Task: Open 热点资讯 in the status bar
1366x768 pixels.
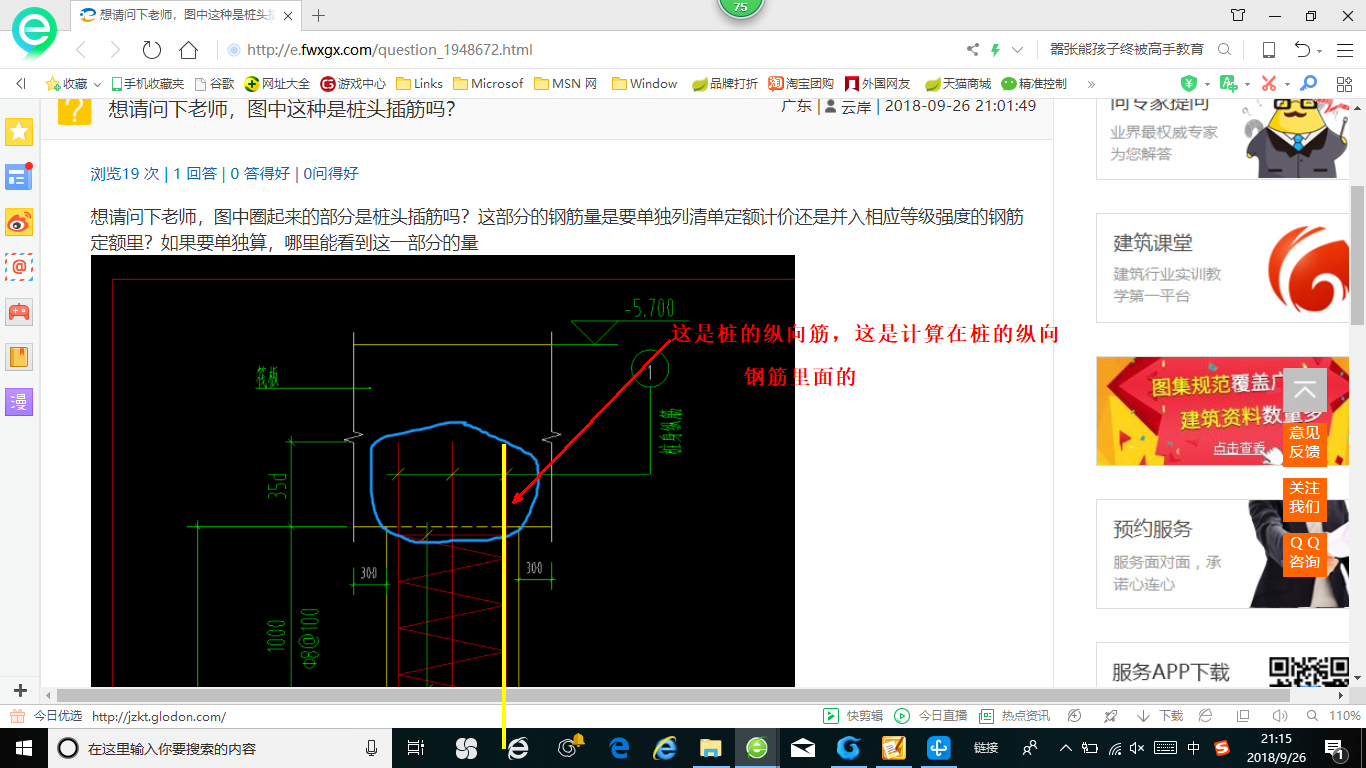Action: [1014, 716]
